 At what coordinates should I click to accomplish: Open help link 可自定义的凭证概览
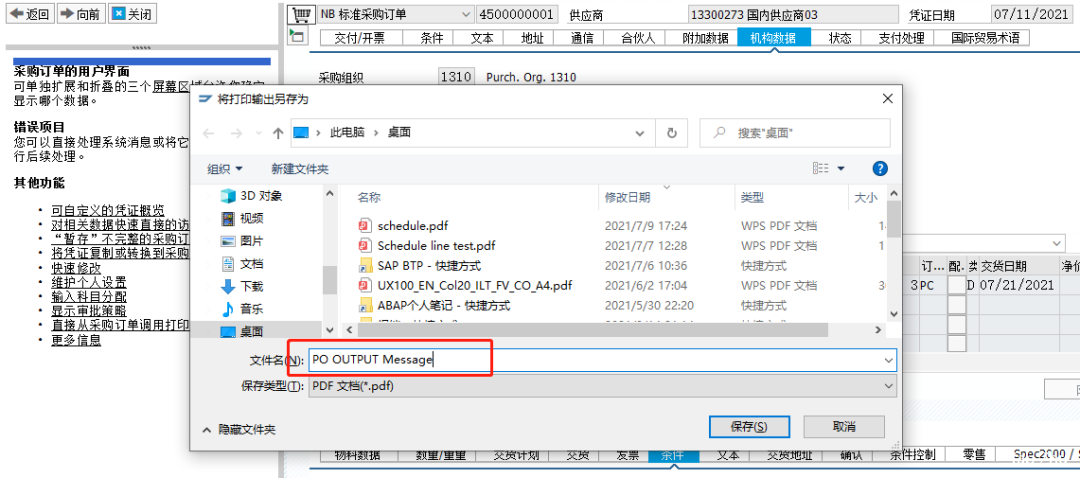pos(108,210)
